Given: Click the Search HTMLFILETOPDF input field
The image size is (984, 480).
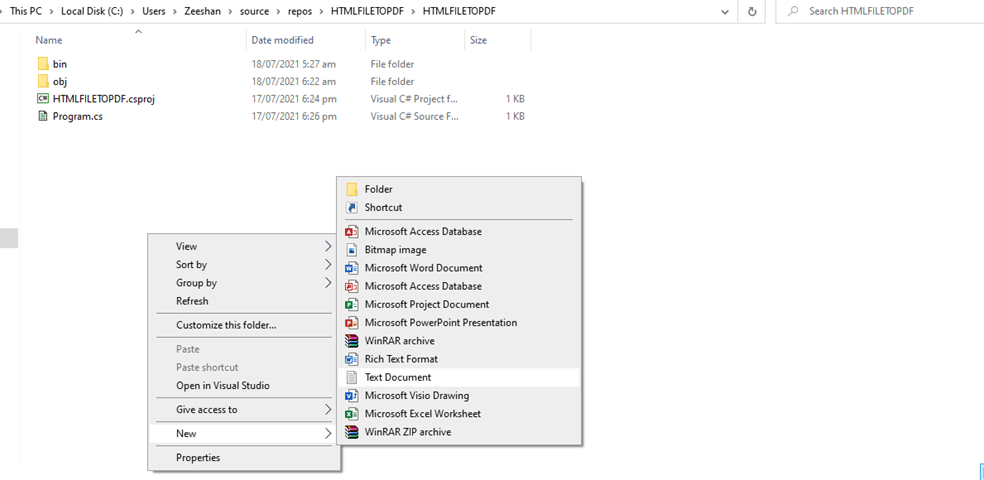Looking at the screenshot, I should coord(880,11).
